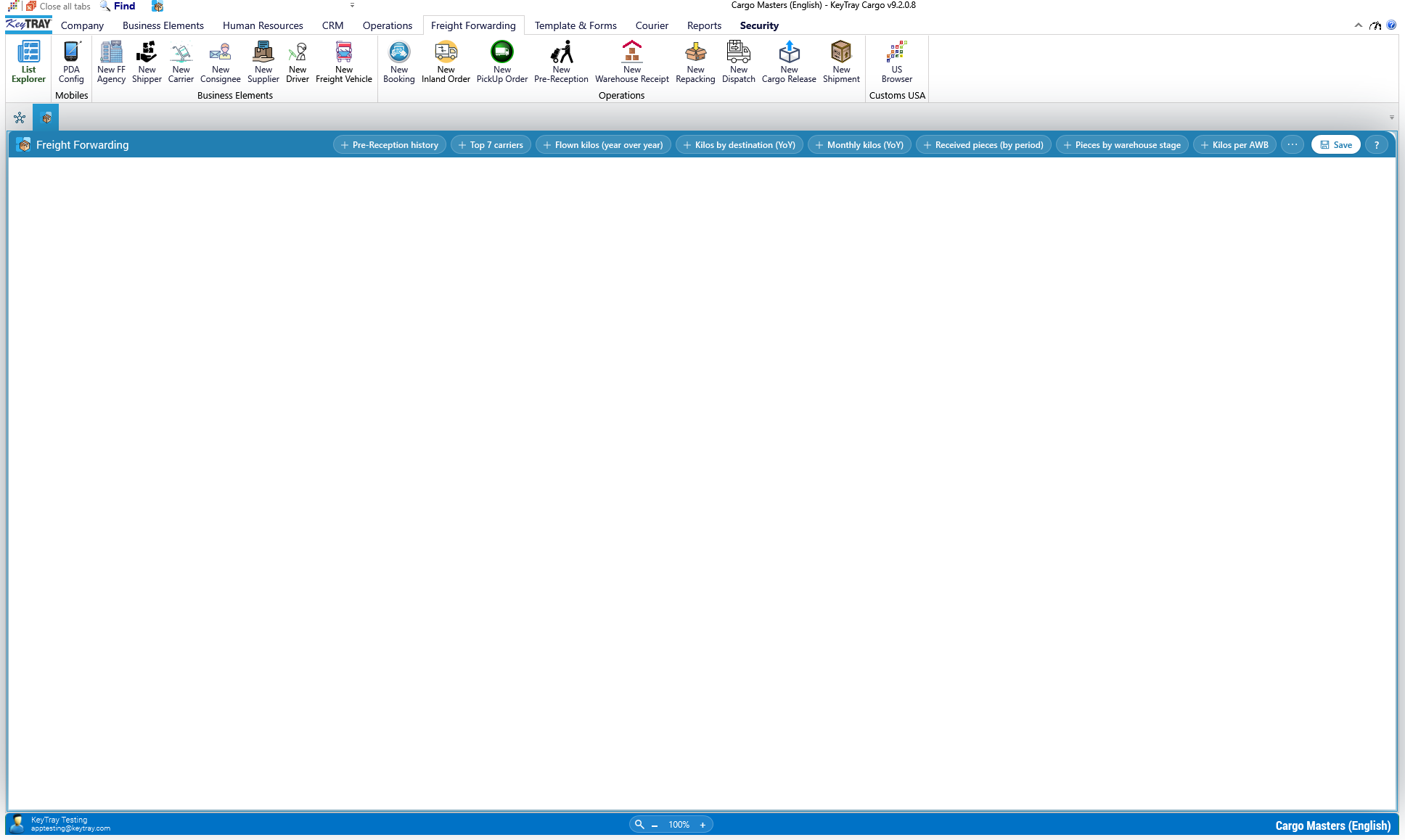Add the Top 7 carriers widget
Screen dimensions: 1405x840
pyautogui.click(x=491, y=145)
